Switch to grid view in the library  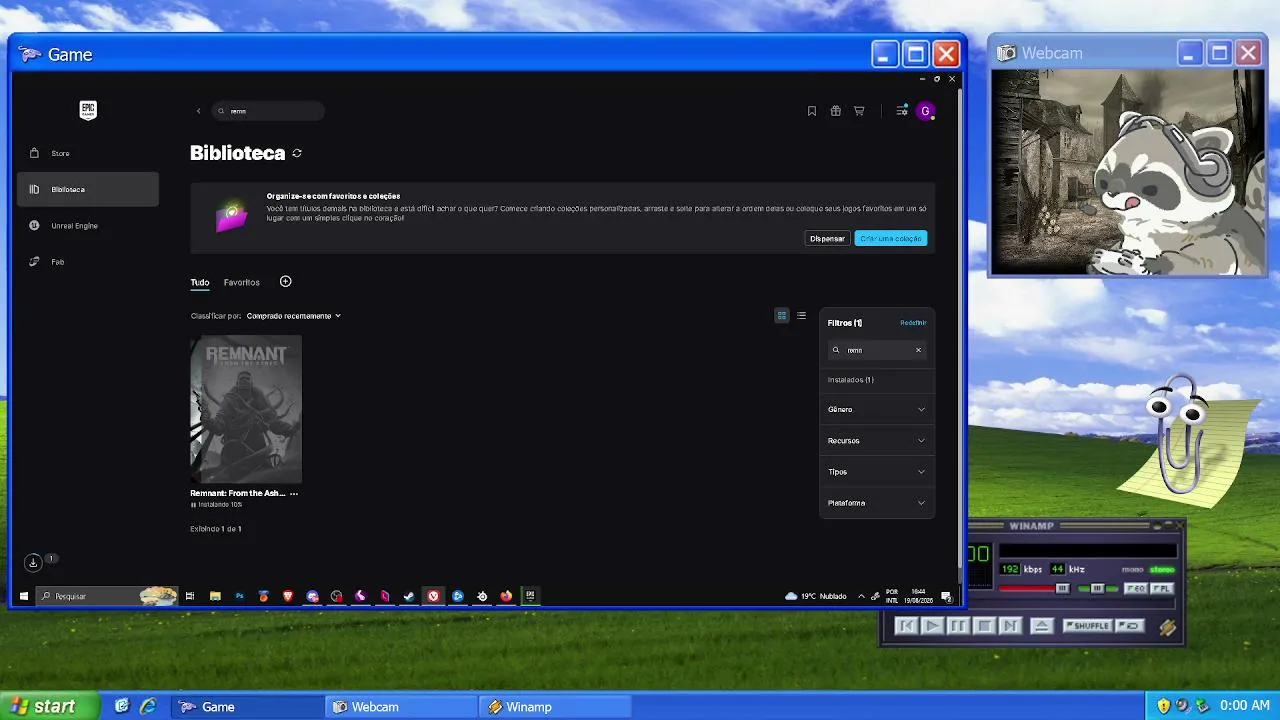click(782, 316)
